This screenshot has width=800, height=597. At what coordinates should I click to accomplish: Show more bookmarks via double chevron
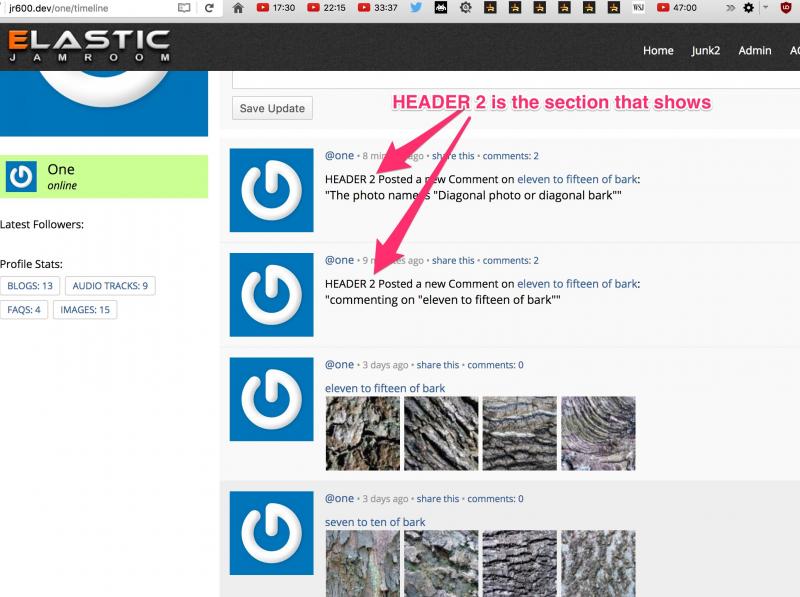pyautogui.click(x=731, y=8)
